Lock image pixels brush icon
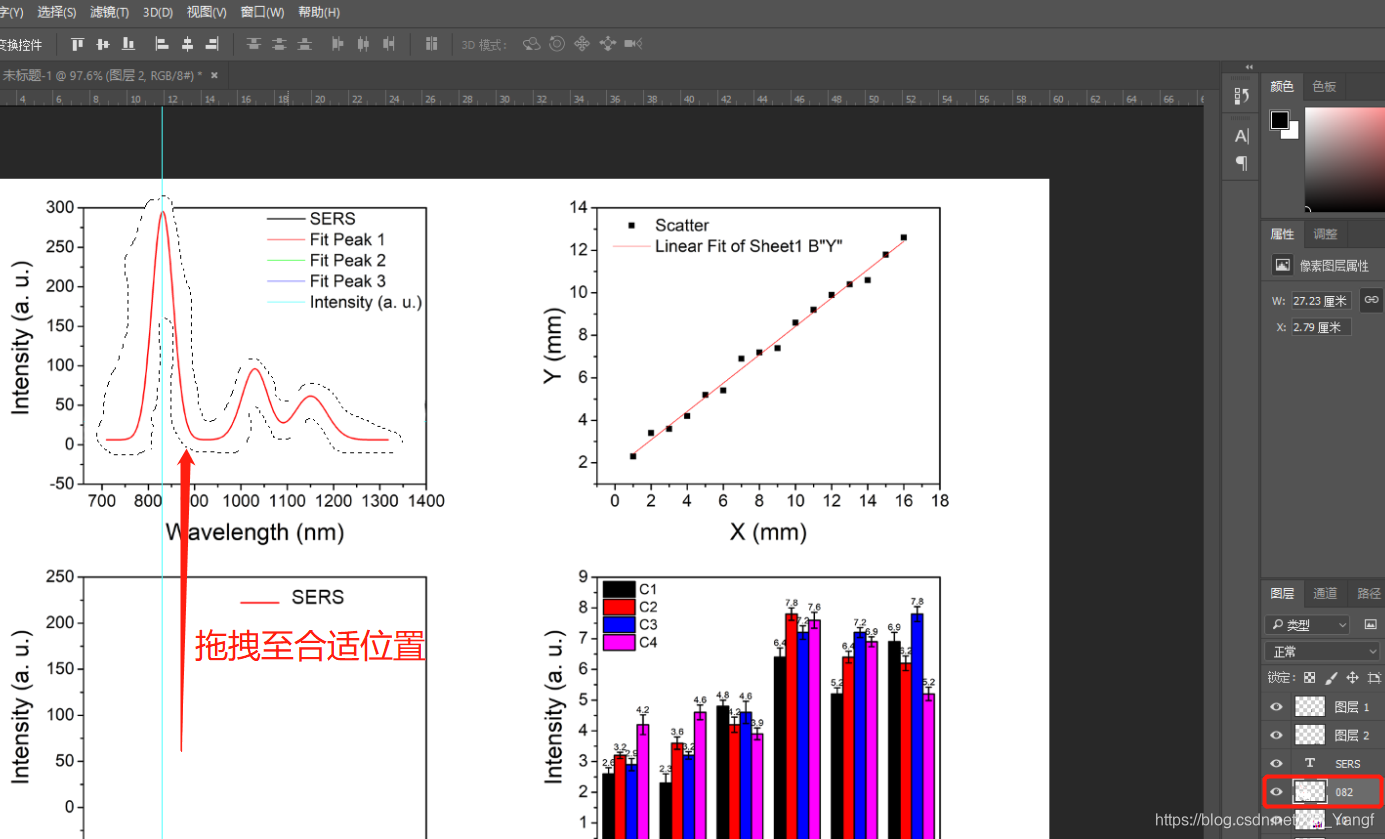This screenshot has height=839, width=1385. (x=1331, y=677)
